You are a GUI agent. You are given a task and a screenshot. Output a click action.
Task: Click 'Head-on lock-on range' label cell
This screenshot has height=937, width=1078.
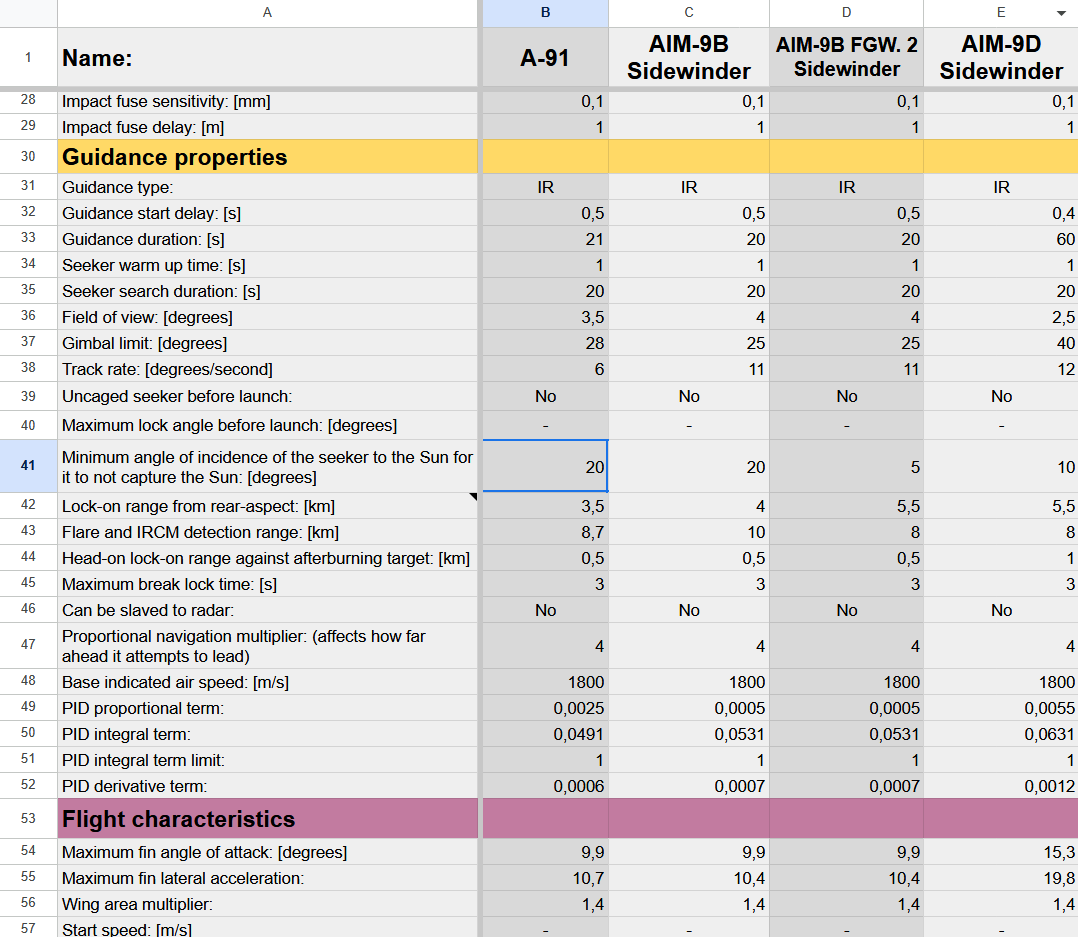[x=267, y=558]
